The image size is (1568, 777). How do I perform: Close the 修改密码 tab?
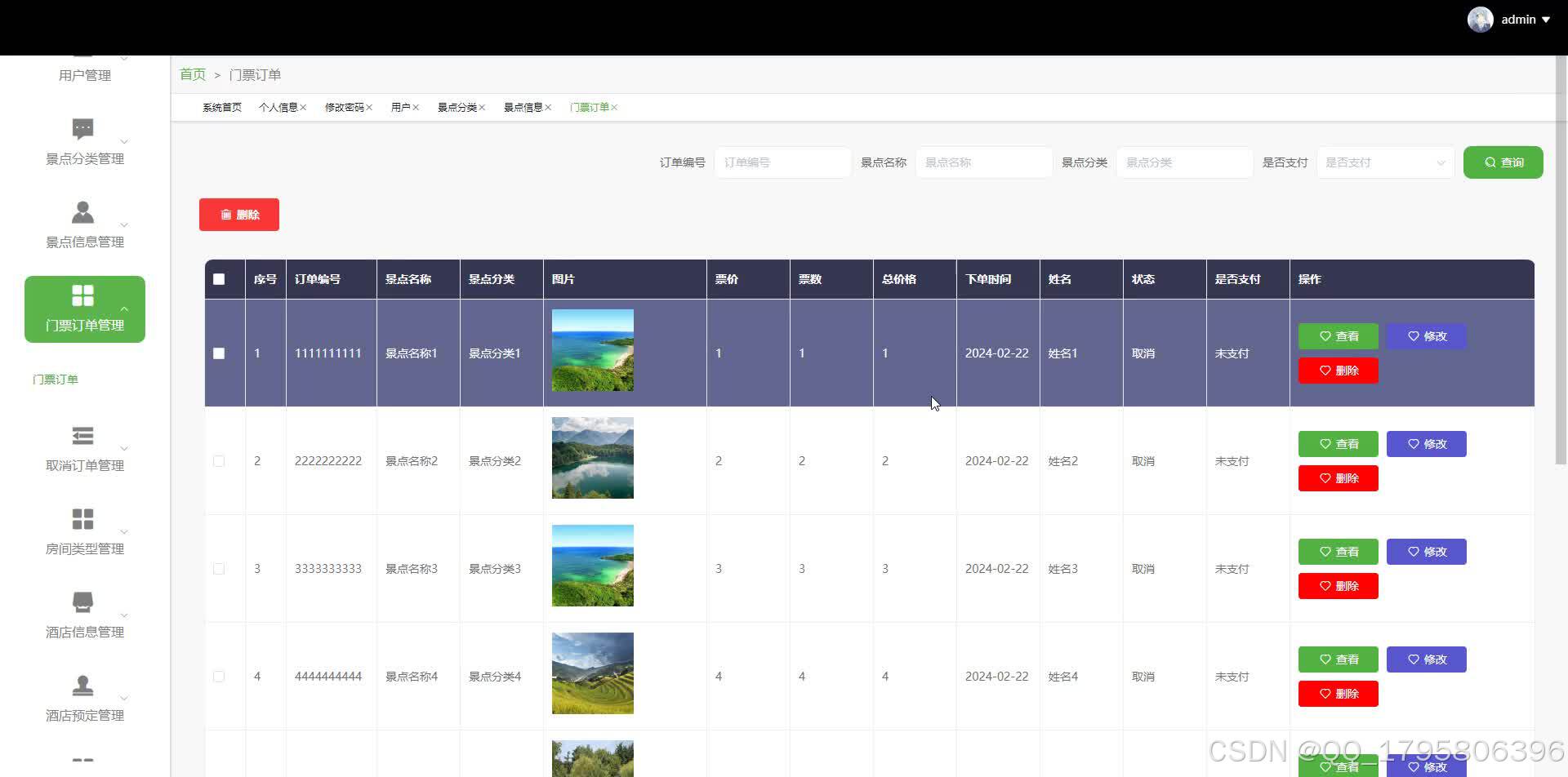pos(369,108)
